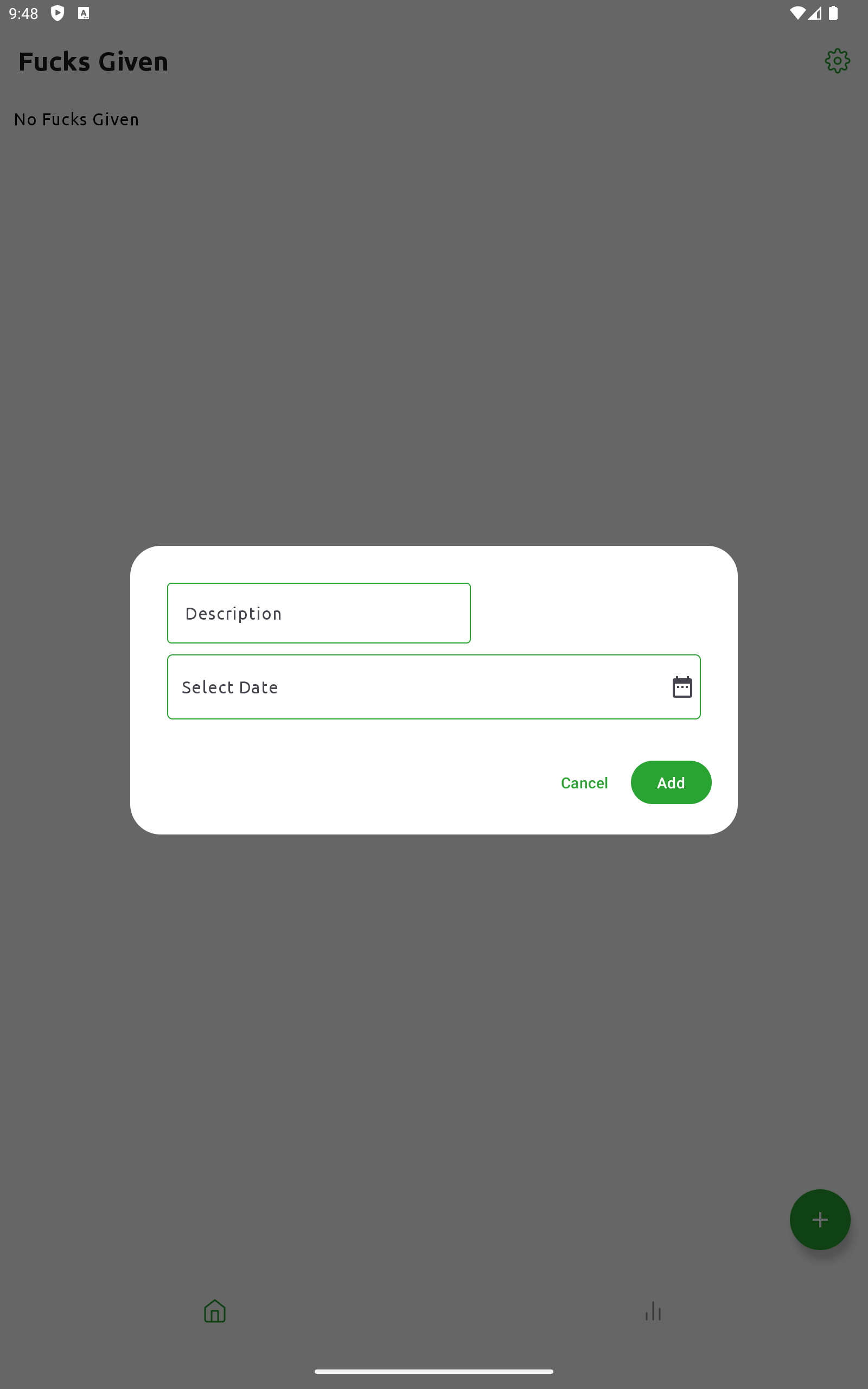Image resolution: width=868 pixels, height=1389 pixels.
Task: Cancel the new entry dialog
Action: 584,783
